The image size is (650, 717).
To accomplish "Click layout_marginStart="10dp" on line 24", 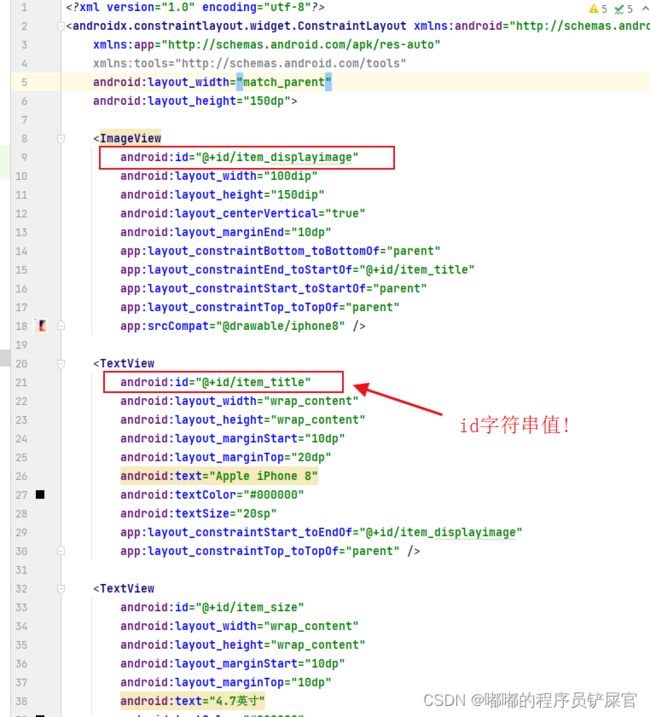I will (x=232, y=439).
